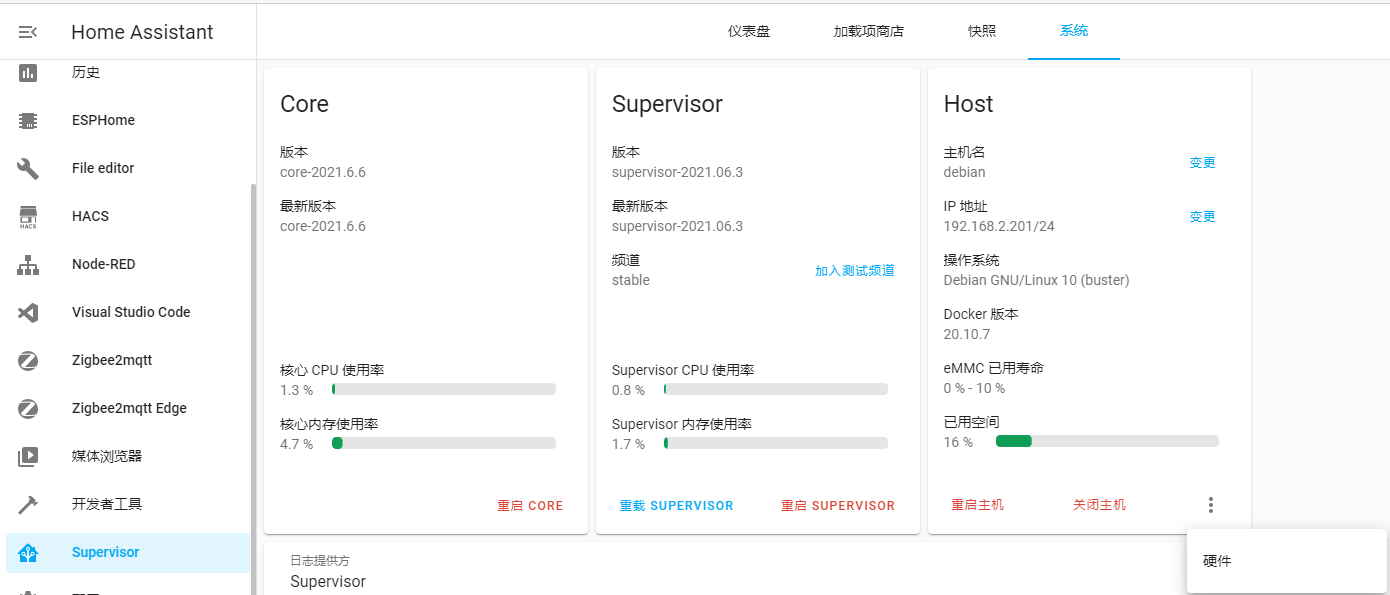Open Visual Studio Code label in sidebar

[131, 312]
